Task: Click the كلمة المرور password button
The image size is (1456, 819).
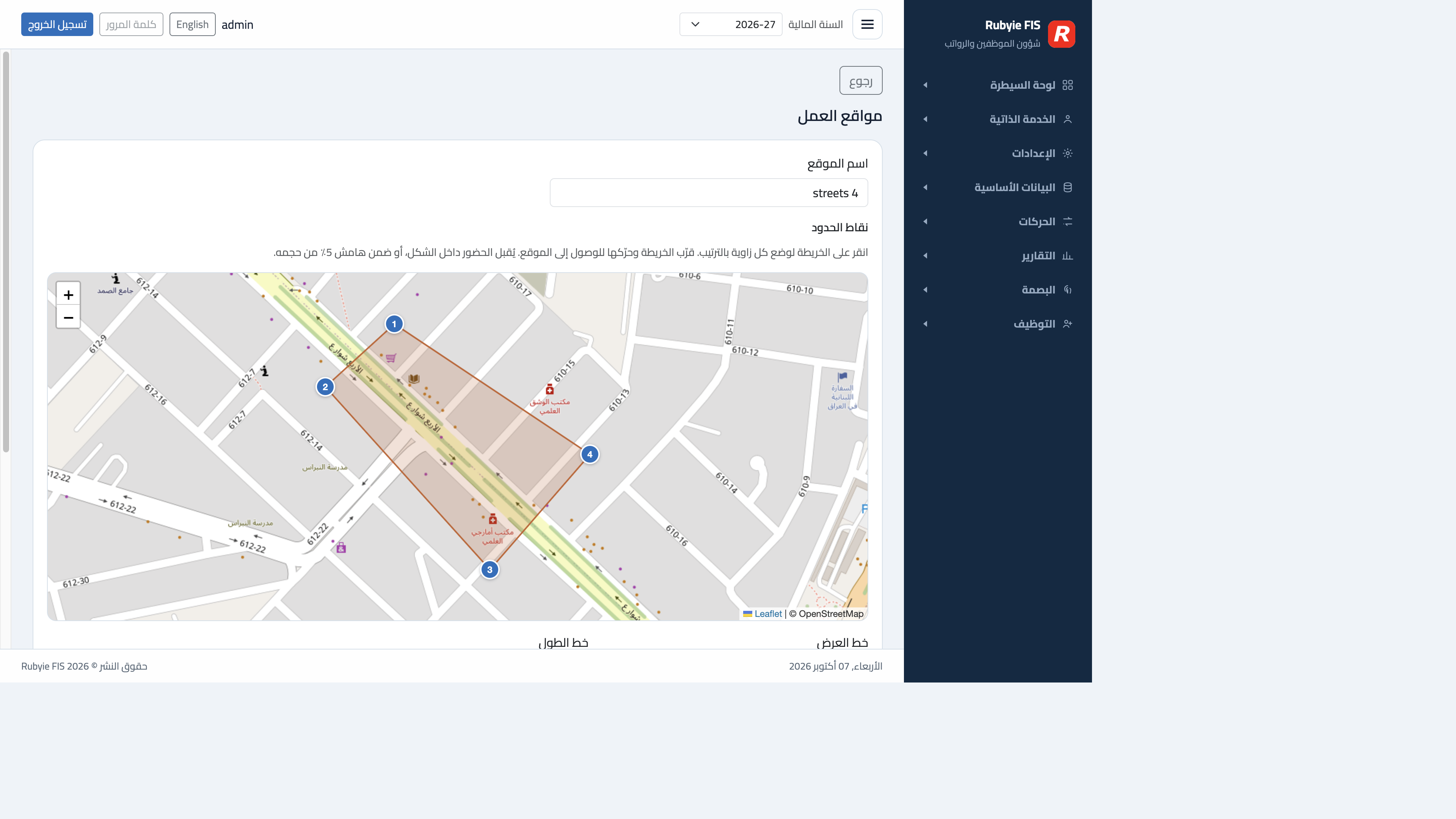Action: (131, 24)
